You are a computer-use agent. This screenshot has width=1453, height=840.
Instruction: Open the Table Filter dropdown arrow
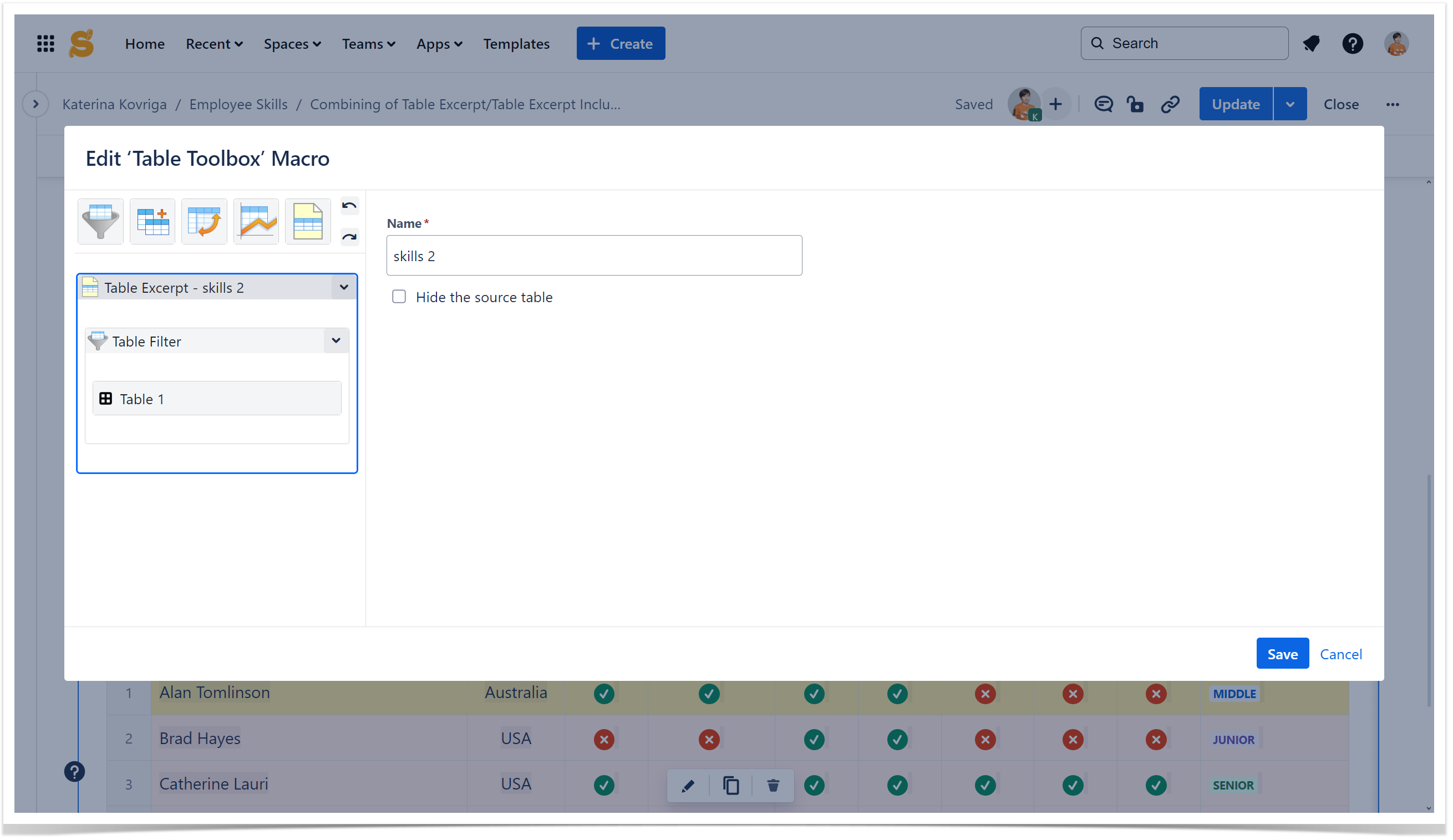point(336,341)
